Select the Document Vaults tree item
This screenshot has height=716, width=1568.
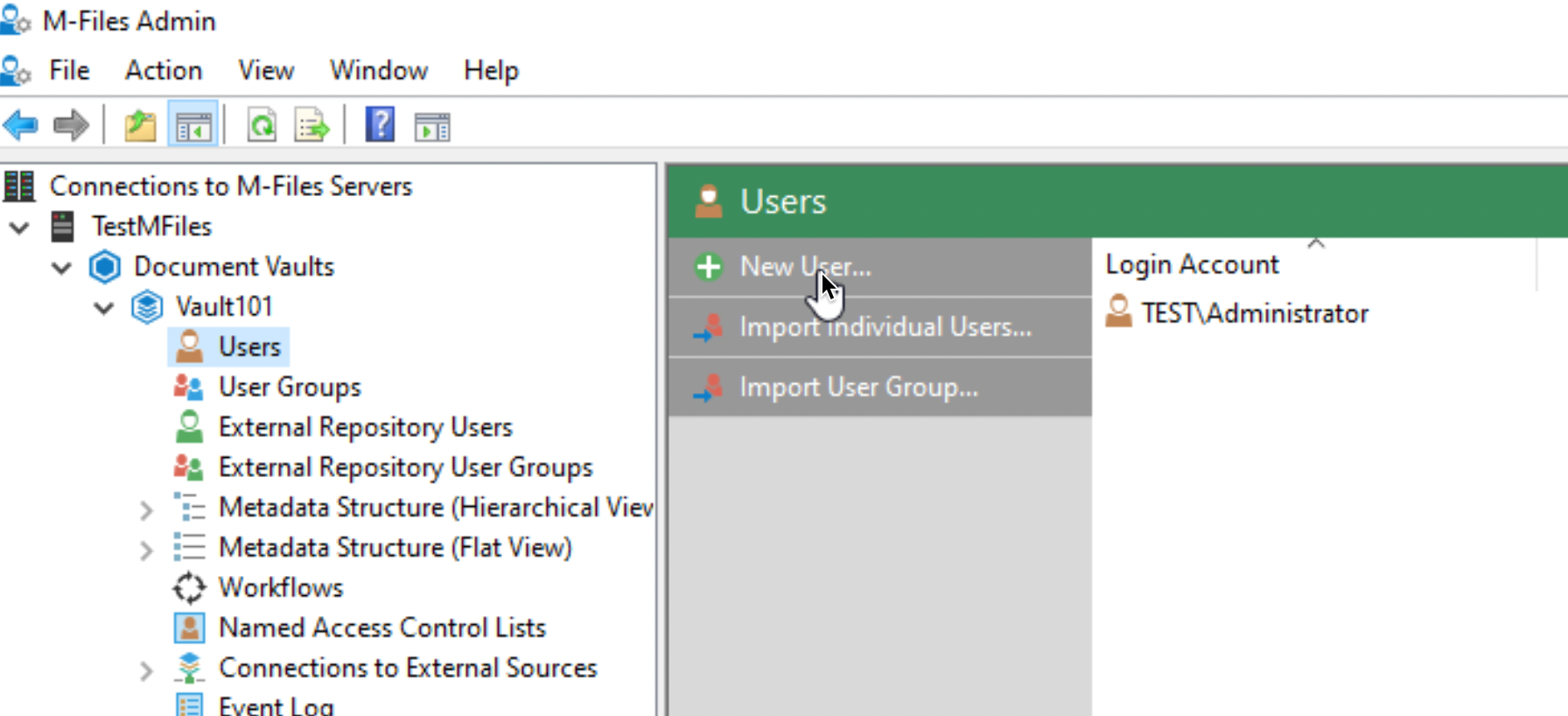(234, 266)
